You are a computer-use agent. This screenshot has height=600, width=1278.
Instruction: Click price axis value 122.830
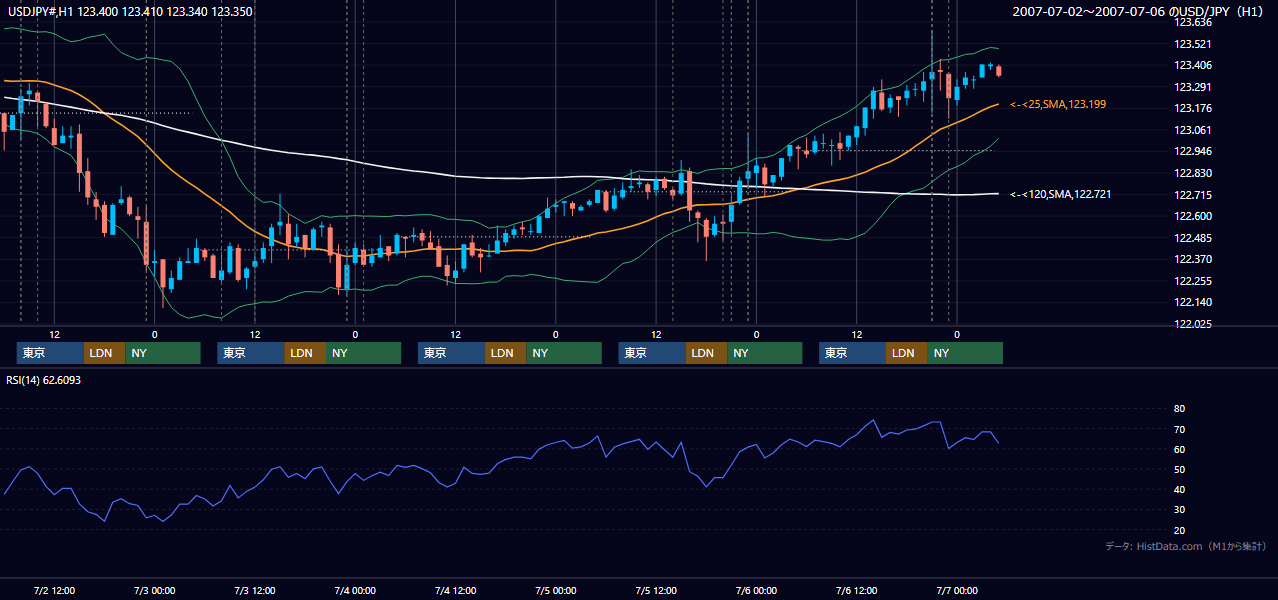pyautogui.click(x=1192, y=173)
